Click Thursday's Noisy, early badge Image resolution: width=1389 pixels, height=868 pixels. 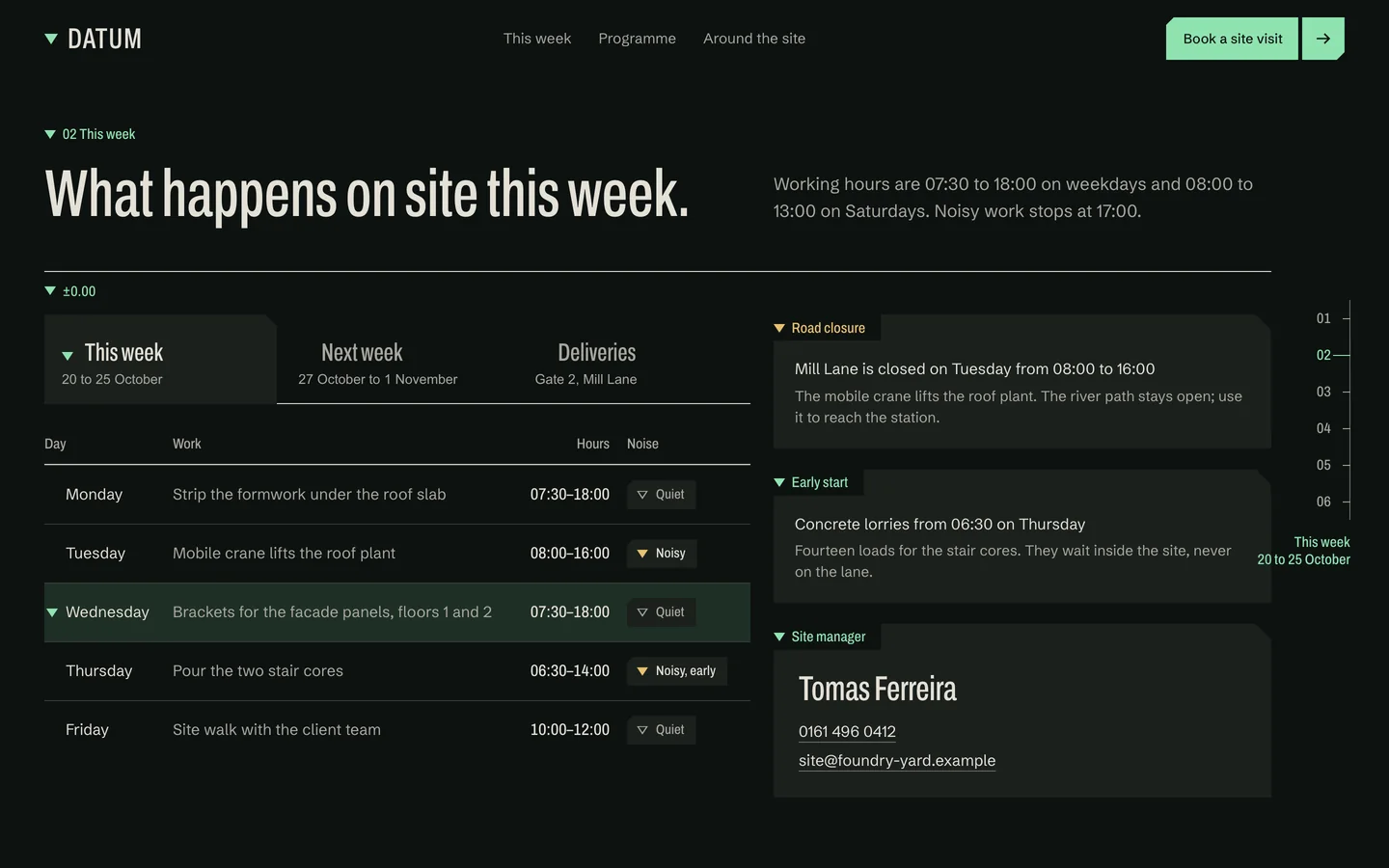[676, 671]
